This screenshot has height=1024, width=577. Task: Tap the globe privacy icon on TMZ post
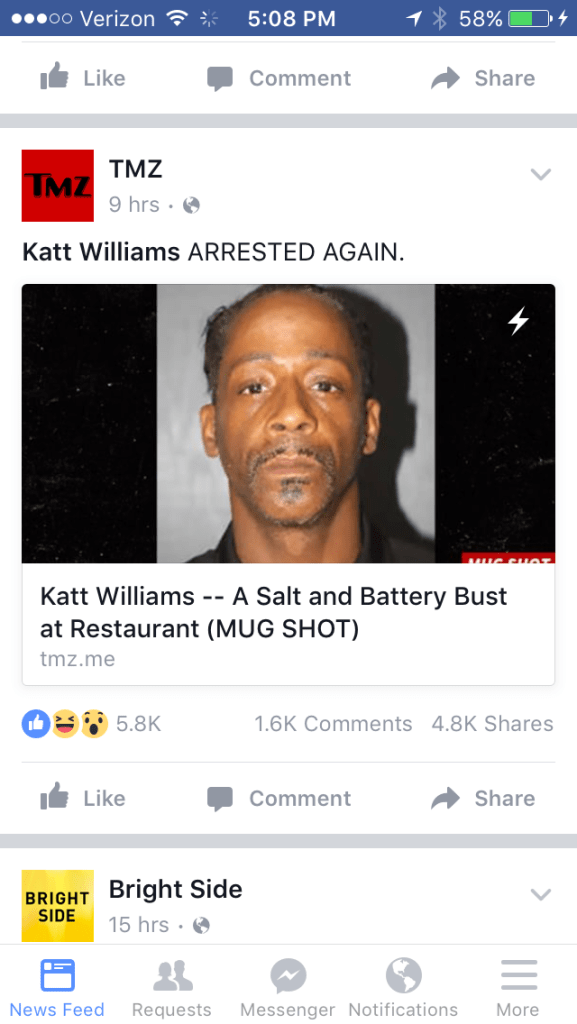pos(191,206)
